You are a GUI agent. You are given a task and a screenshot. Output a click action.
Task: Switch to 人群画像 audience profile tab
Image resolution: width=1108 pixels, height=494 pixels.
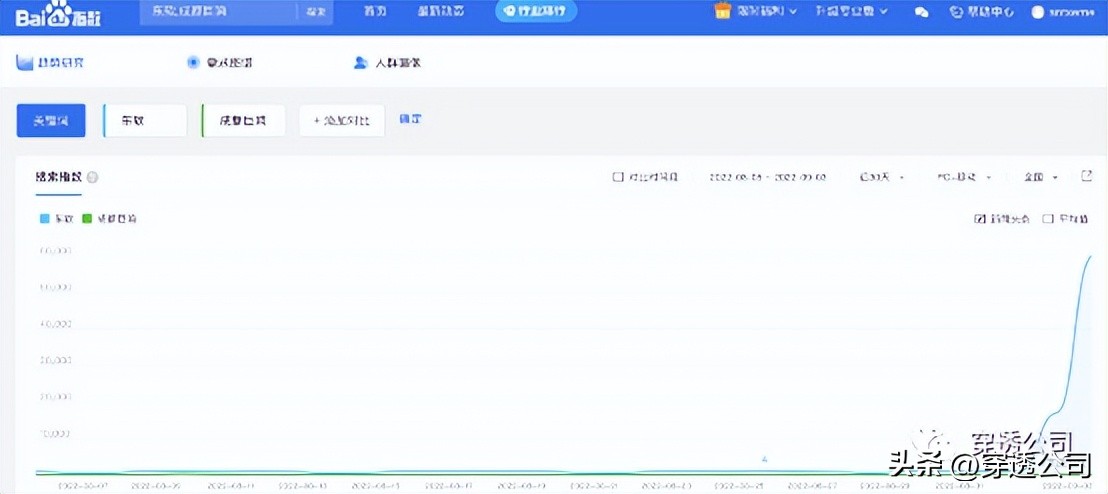point(387,63)
